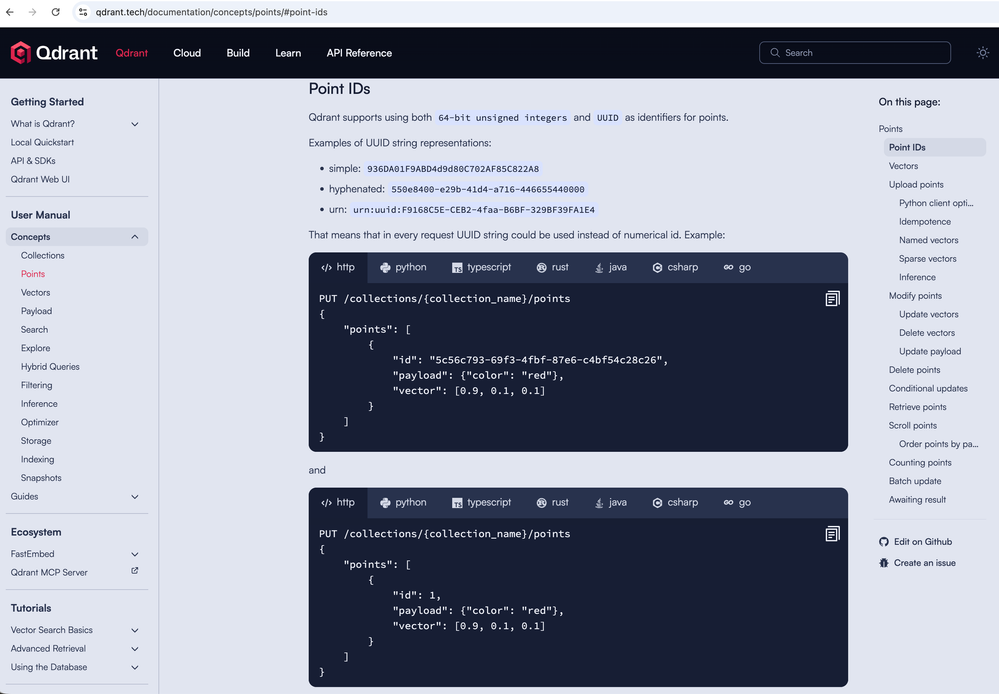The image size is (999, 694).
Task: Open API Reference in top navigation
Action: coord(359,53)
